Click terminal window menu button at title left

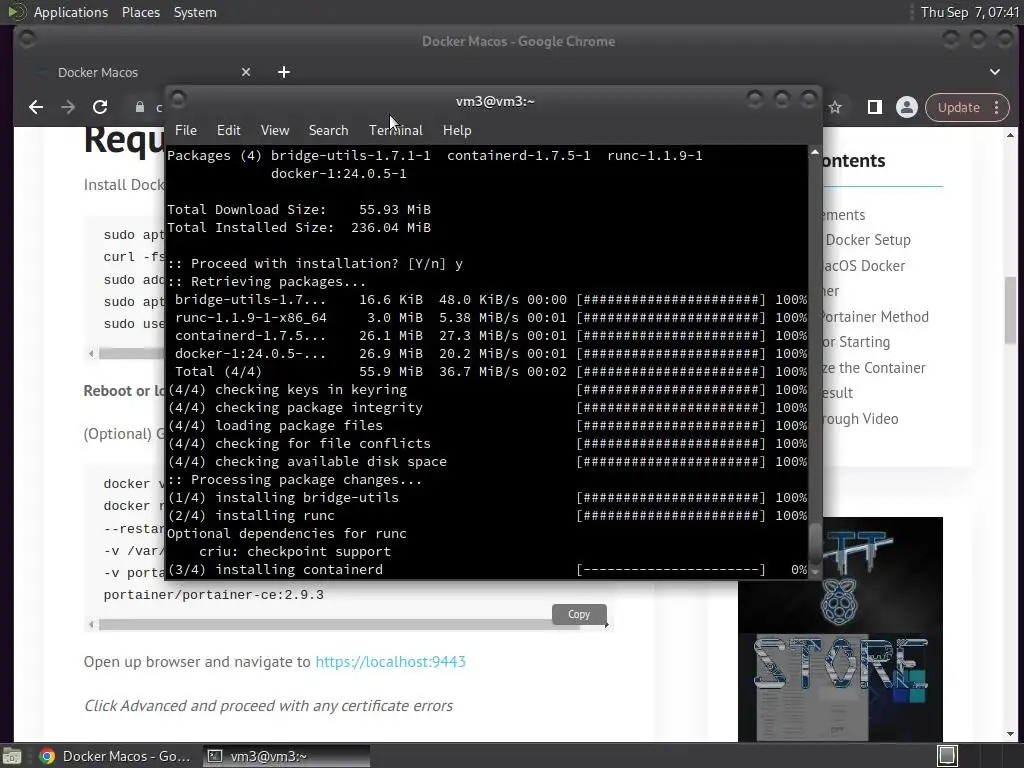pyautogui.click(x=178, y=99)
